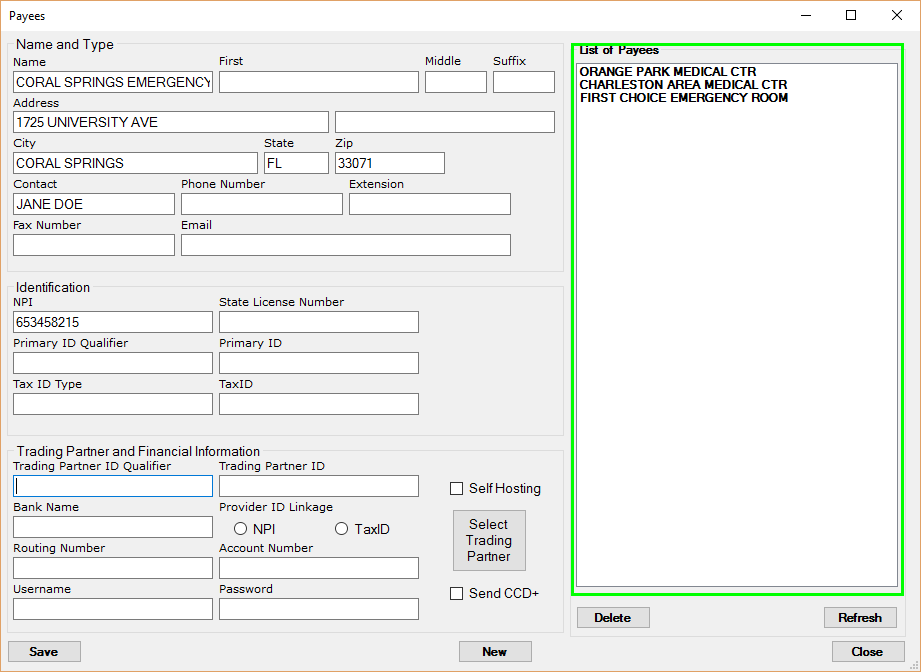The width and height of the screenshot is (921, 672).
Task: Select the NPI linkage radio button
Action: tap(241, 529)
